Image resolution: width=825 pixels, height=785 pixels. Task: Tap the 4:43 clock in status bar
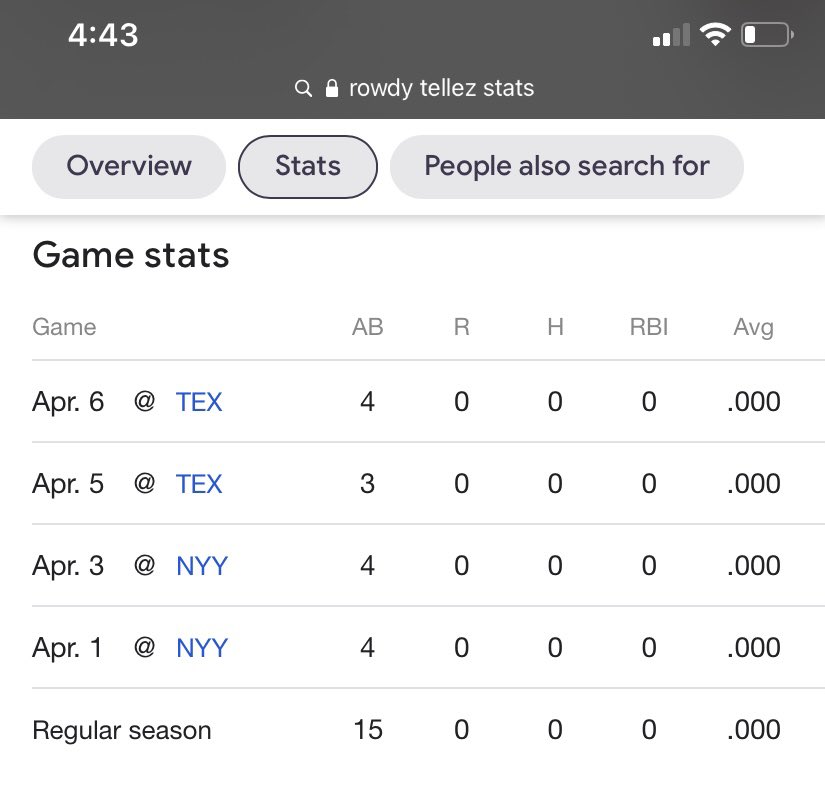coord(103,35)
